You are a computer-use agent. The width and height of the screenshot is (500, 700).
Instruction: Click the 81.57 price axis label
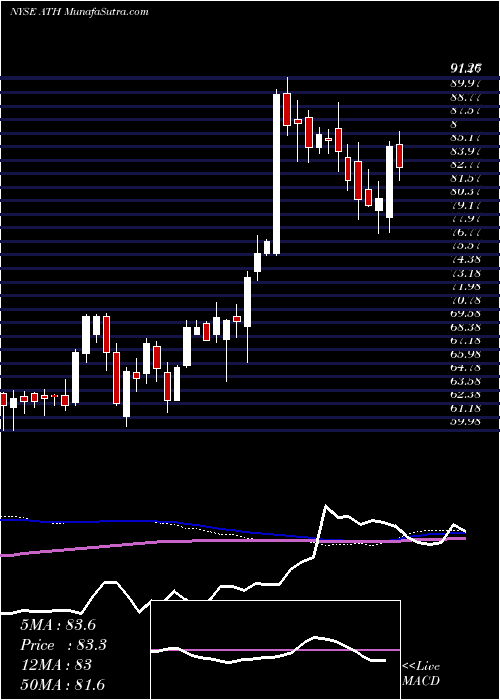(466, 178)
